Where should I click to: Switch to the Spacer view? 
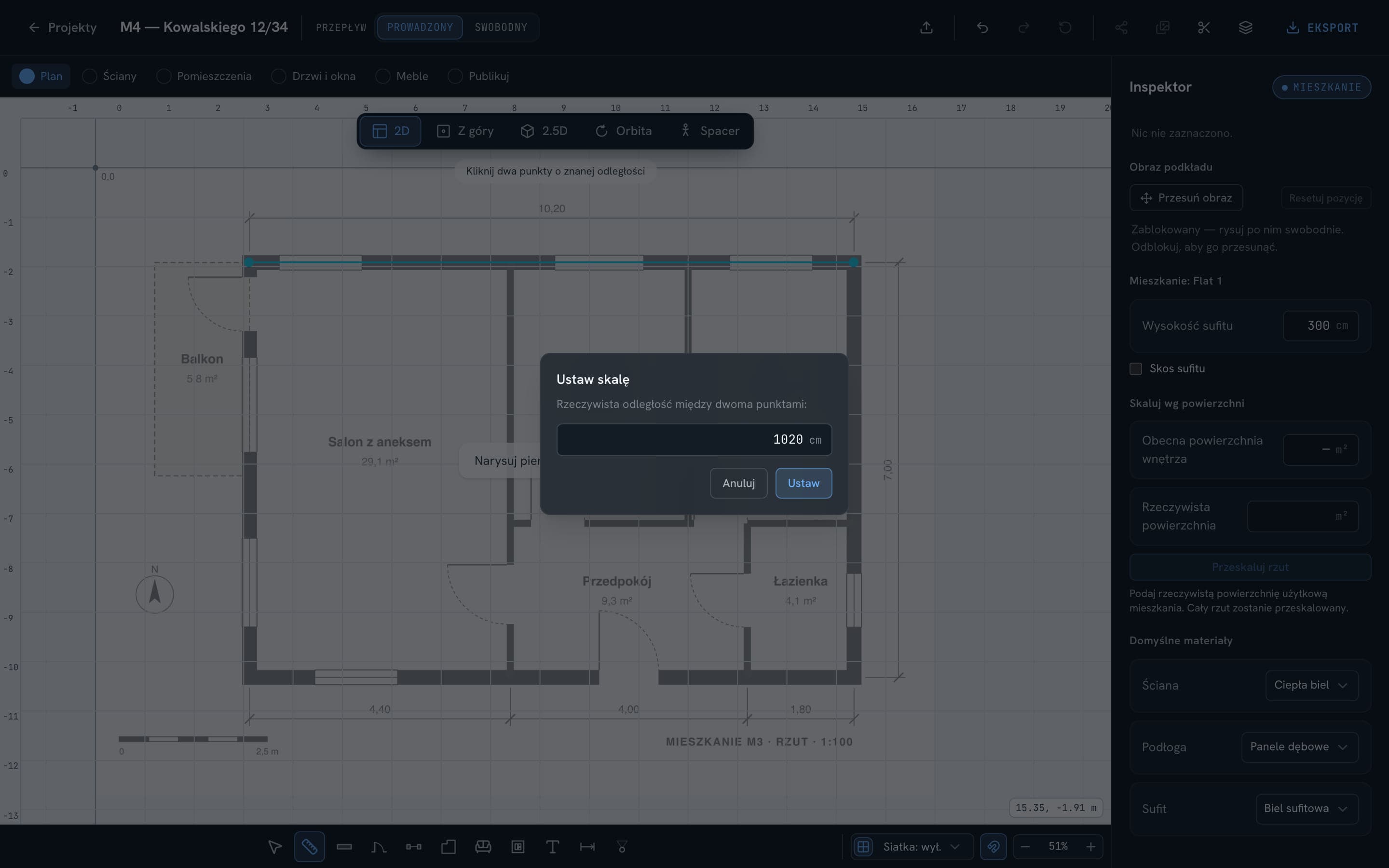pos(709,131)
